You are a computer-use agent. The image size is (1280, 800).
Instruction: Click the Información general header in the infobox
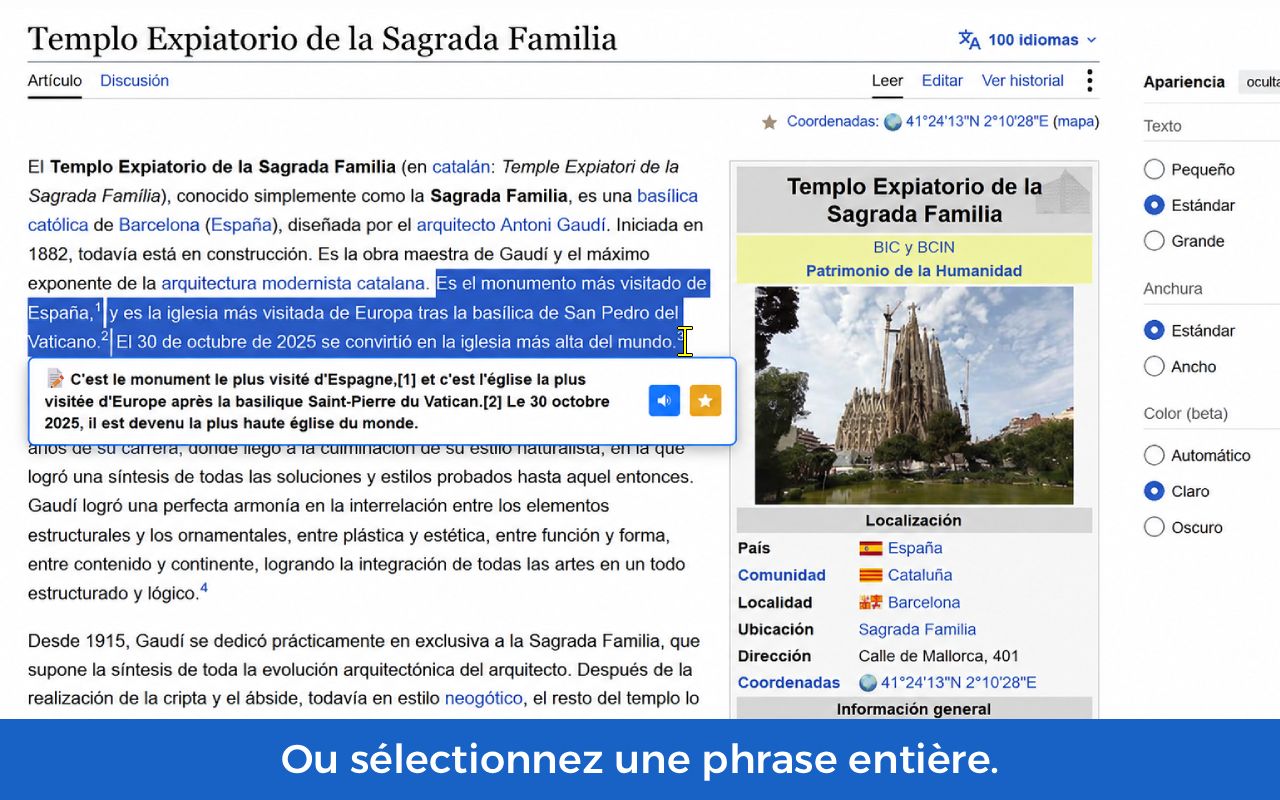[914, 709]
